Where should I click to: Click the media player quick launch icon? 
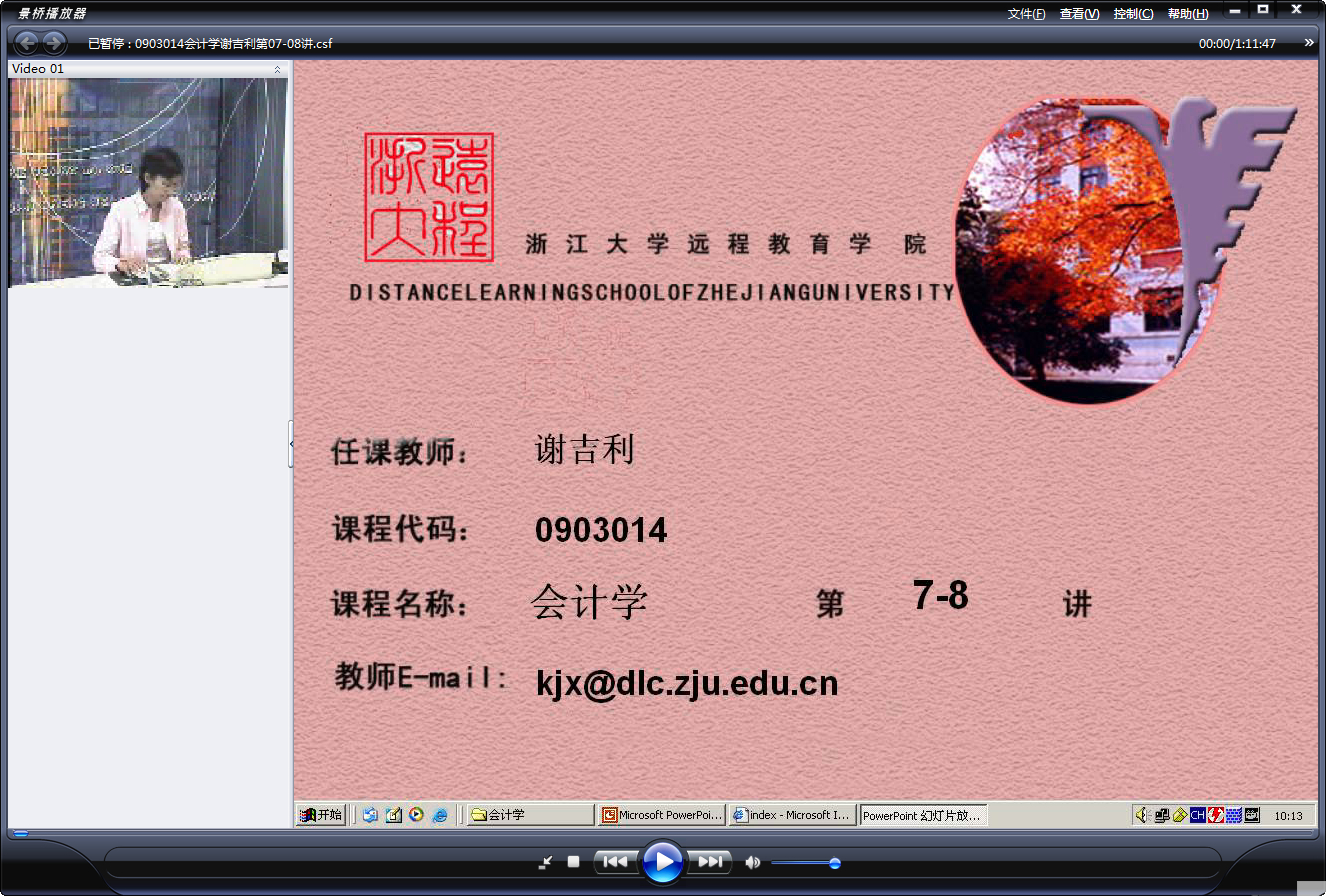(416, 815)
